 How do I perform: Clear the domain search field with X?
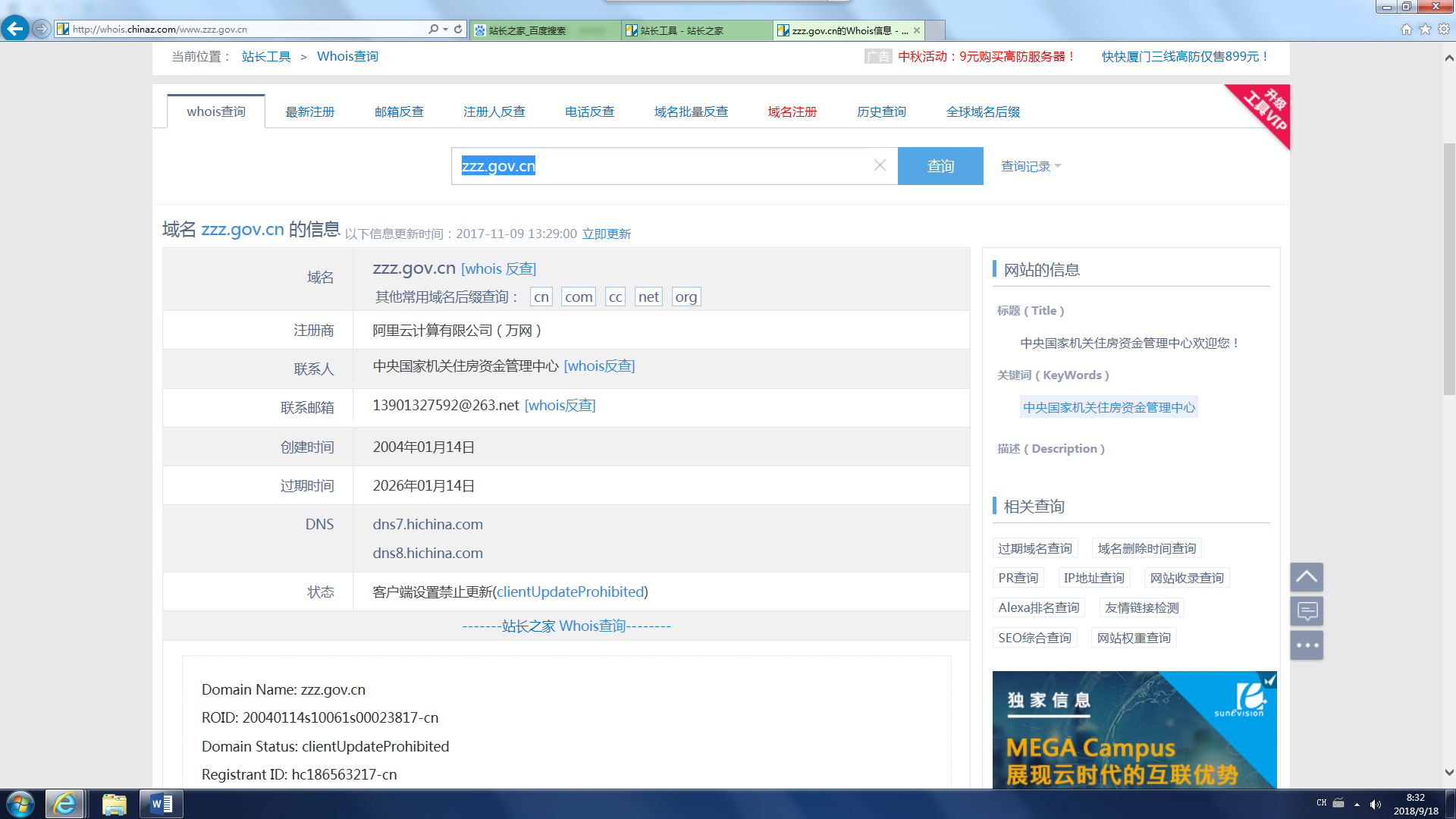[x=880, y=165]
